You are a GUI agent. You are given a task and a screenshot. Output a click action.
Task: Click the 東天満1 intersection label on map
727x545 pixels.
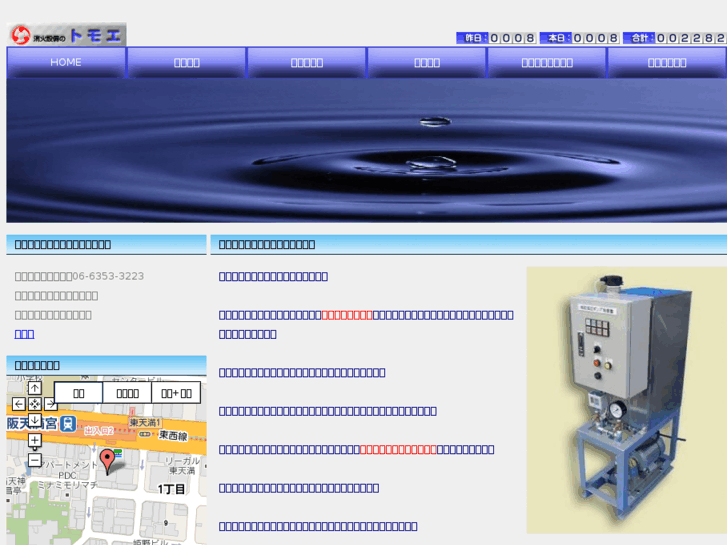click(x=145, y=423)
